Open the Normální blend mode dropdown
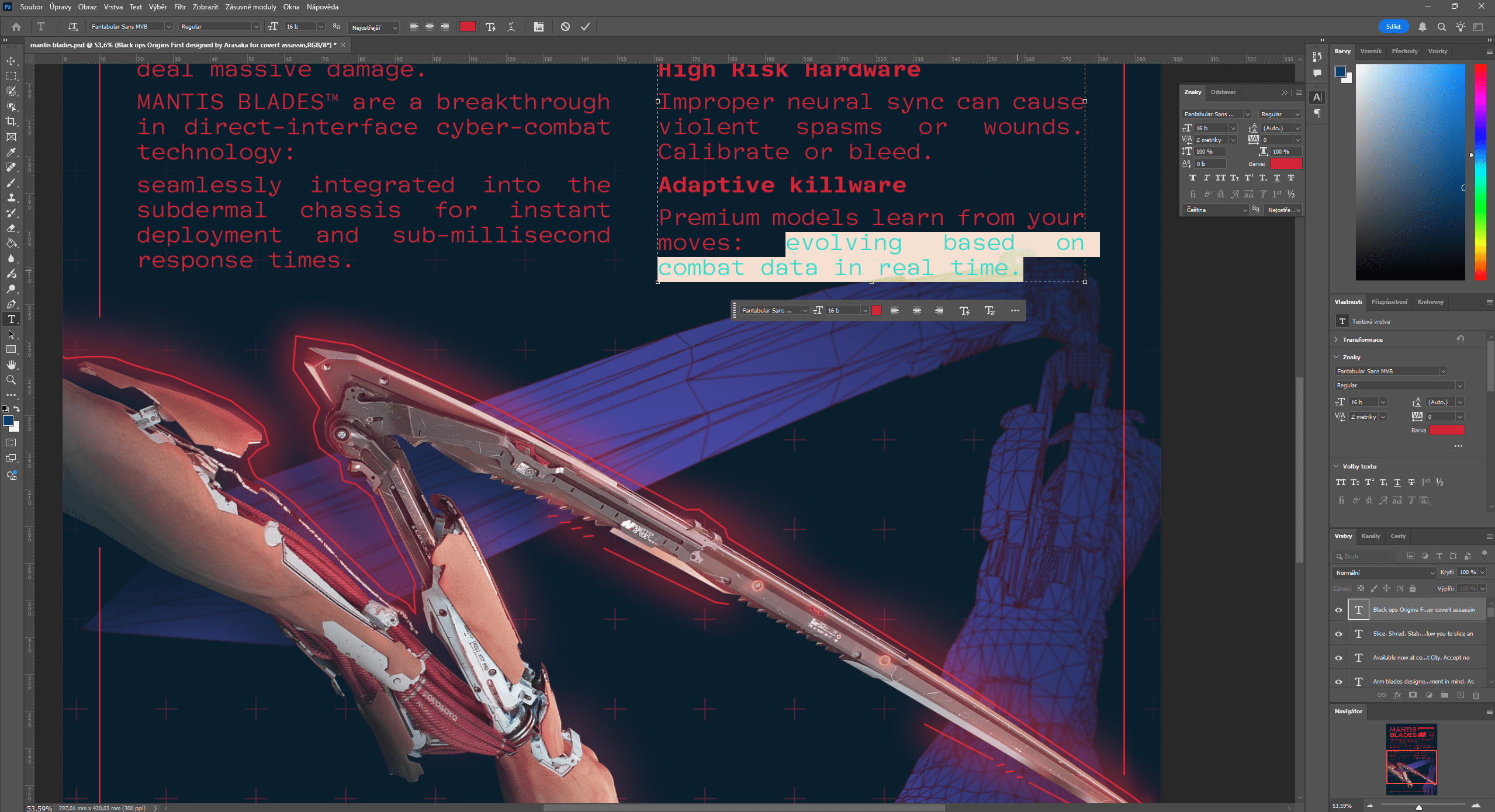 click(1383, 572)
